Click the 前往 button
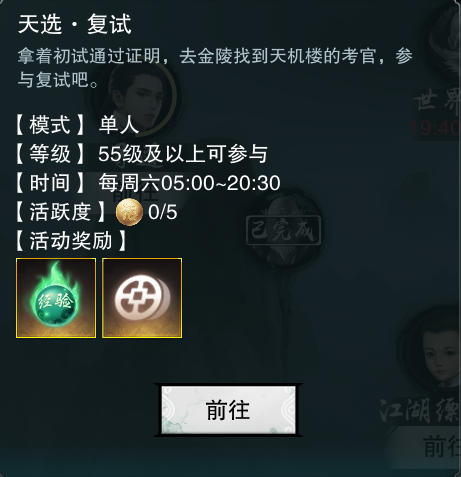This screenshot has height=477, width=461. [x=228, y=410]
